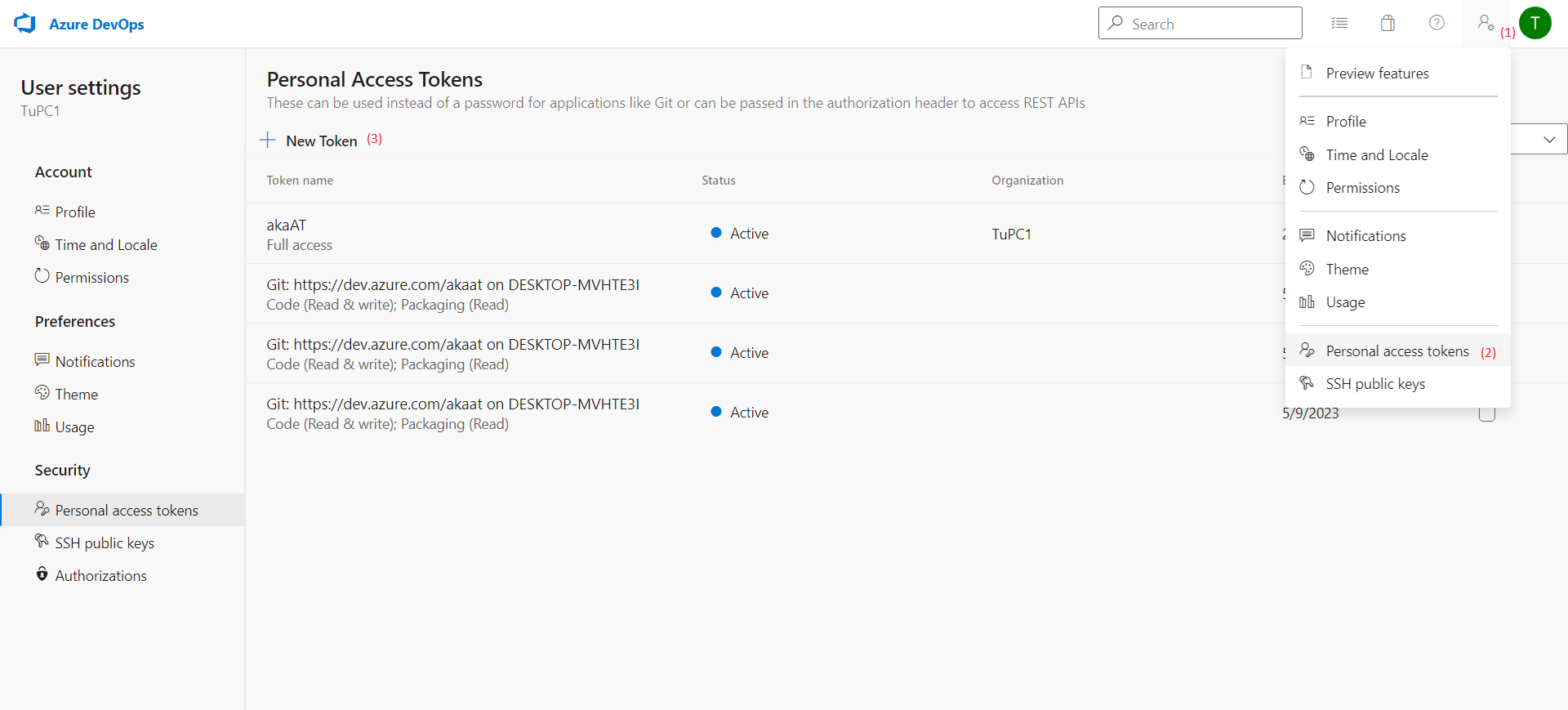
Task: Select Permissions in the dropdown menu
Action: tap(1397, 188)
